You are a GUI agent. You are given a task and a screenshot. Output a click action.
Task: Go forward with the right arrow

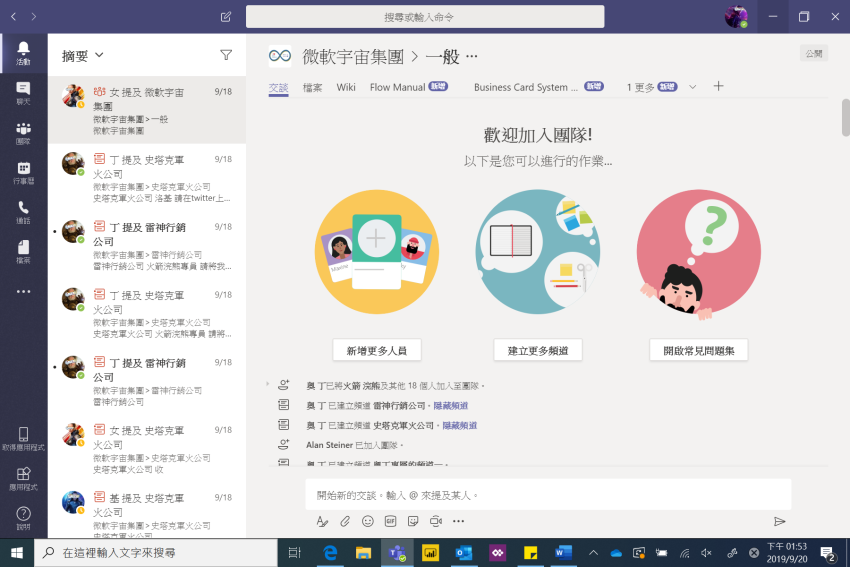pos(34,17)
